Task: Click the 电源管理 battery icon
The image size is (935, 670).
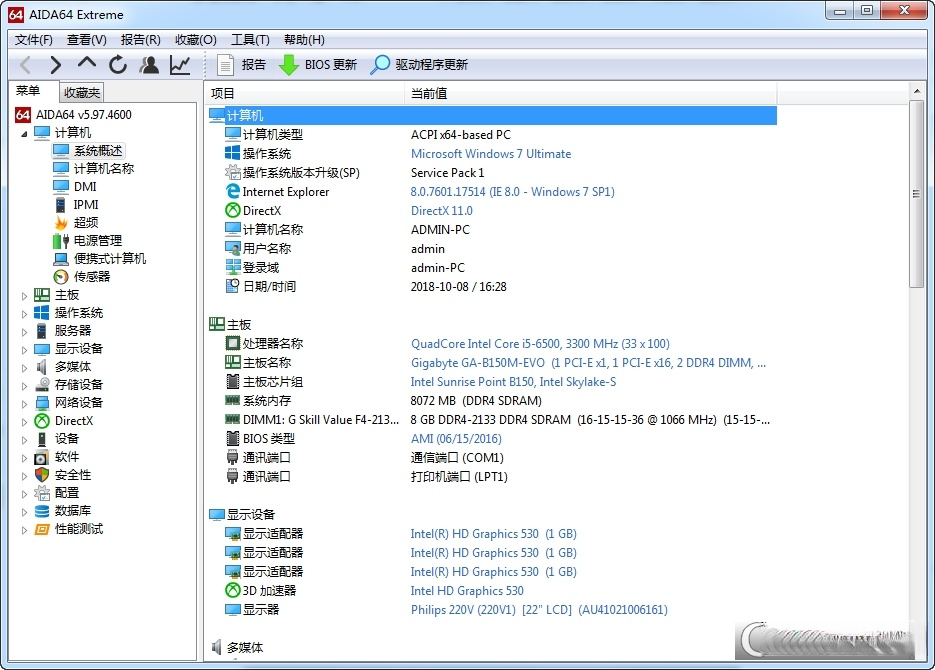Action: (x=61, y=241)
